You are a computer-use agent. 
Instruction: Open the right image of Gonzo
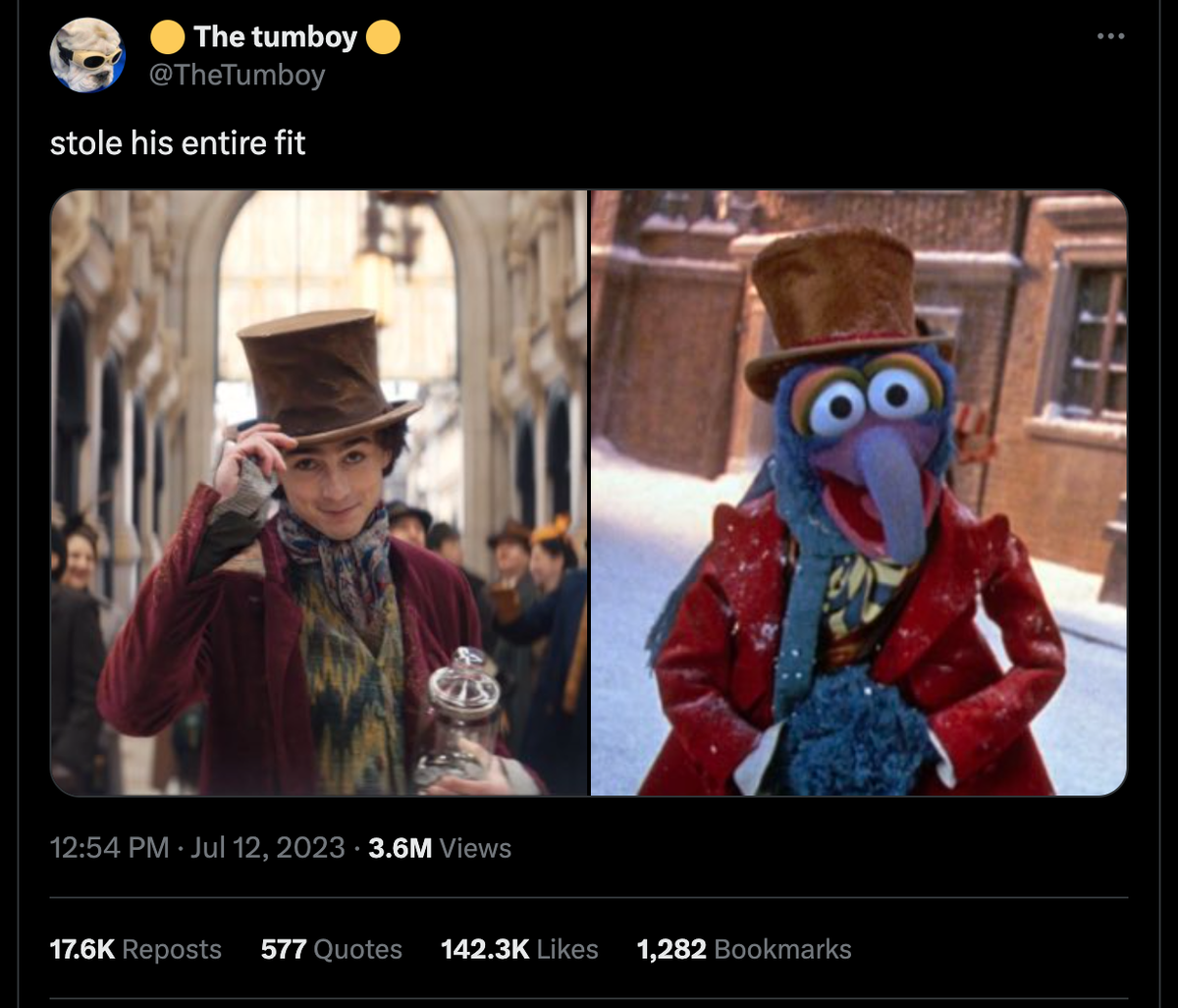(859, 491)
